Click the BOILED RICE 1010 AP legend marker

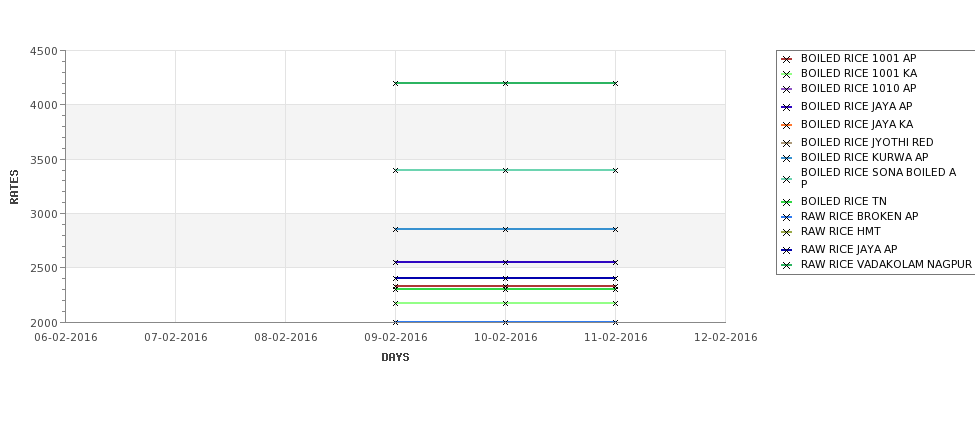coord(787,90)
